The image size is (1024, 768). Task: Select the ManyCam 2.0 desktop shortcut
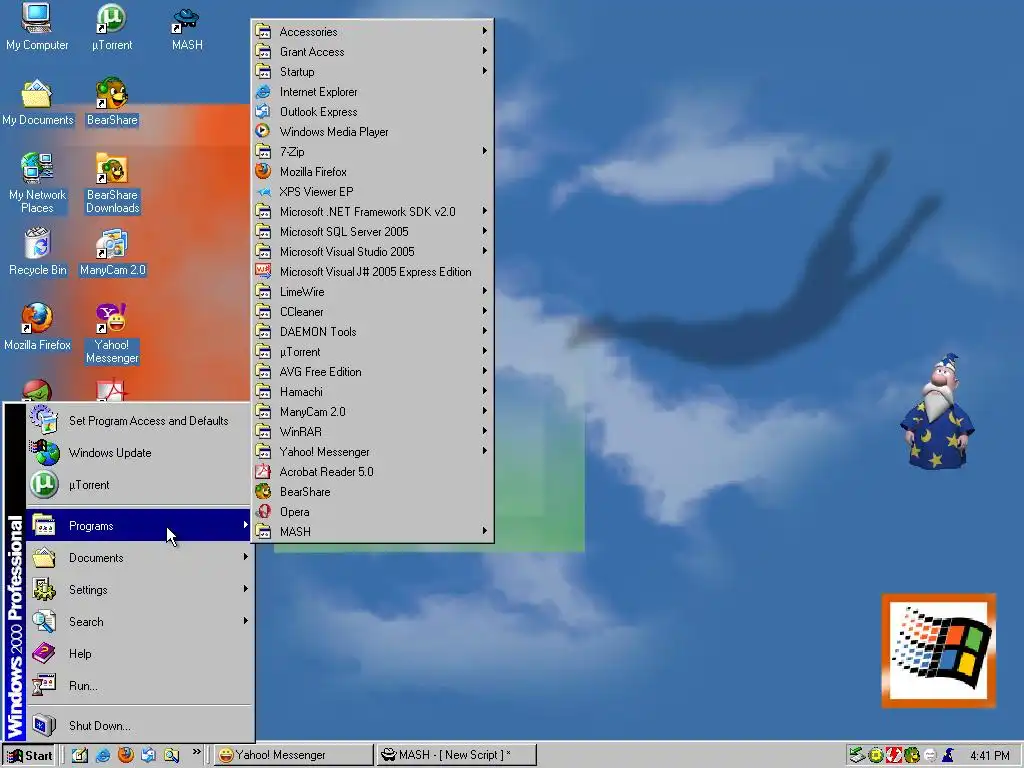(x=112, y=252)
